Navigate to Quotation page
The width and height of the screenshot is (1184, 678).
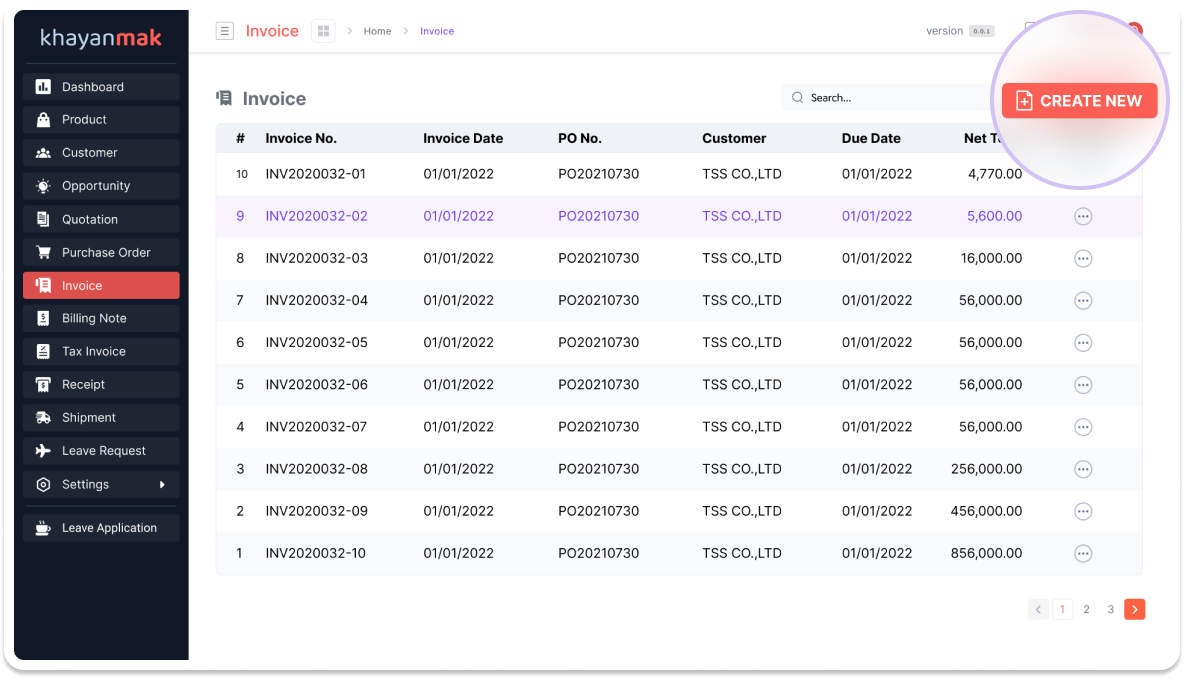coord(101,219)
